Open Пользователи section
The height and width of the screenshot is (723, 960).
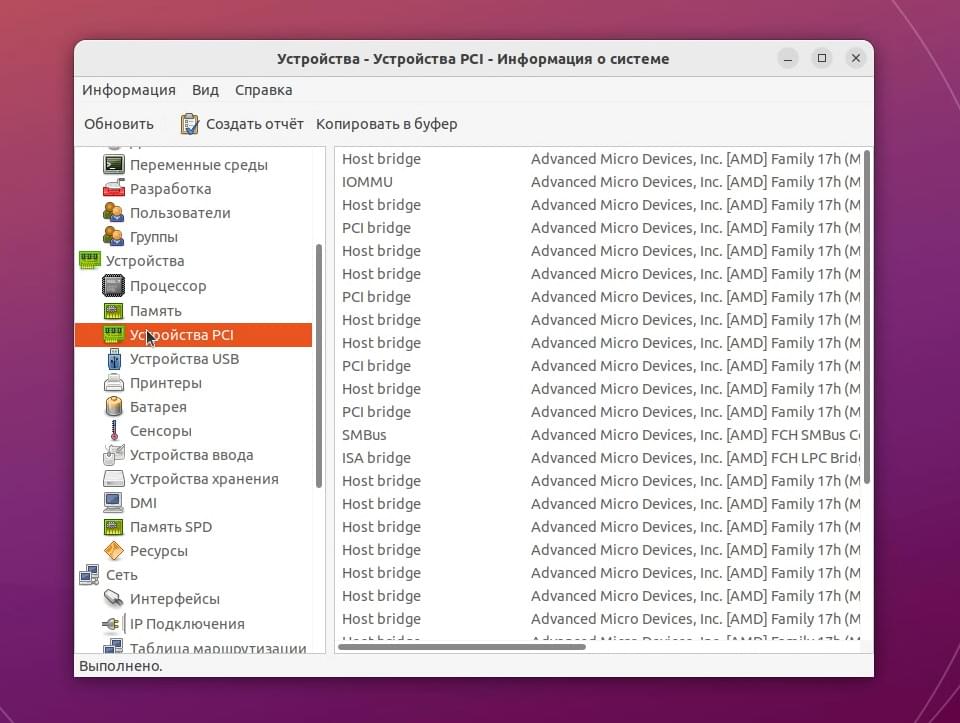180,212
